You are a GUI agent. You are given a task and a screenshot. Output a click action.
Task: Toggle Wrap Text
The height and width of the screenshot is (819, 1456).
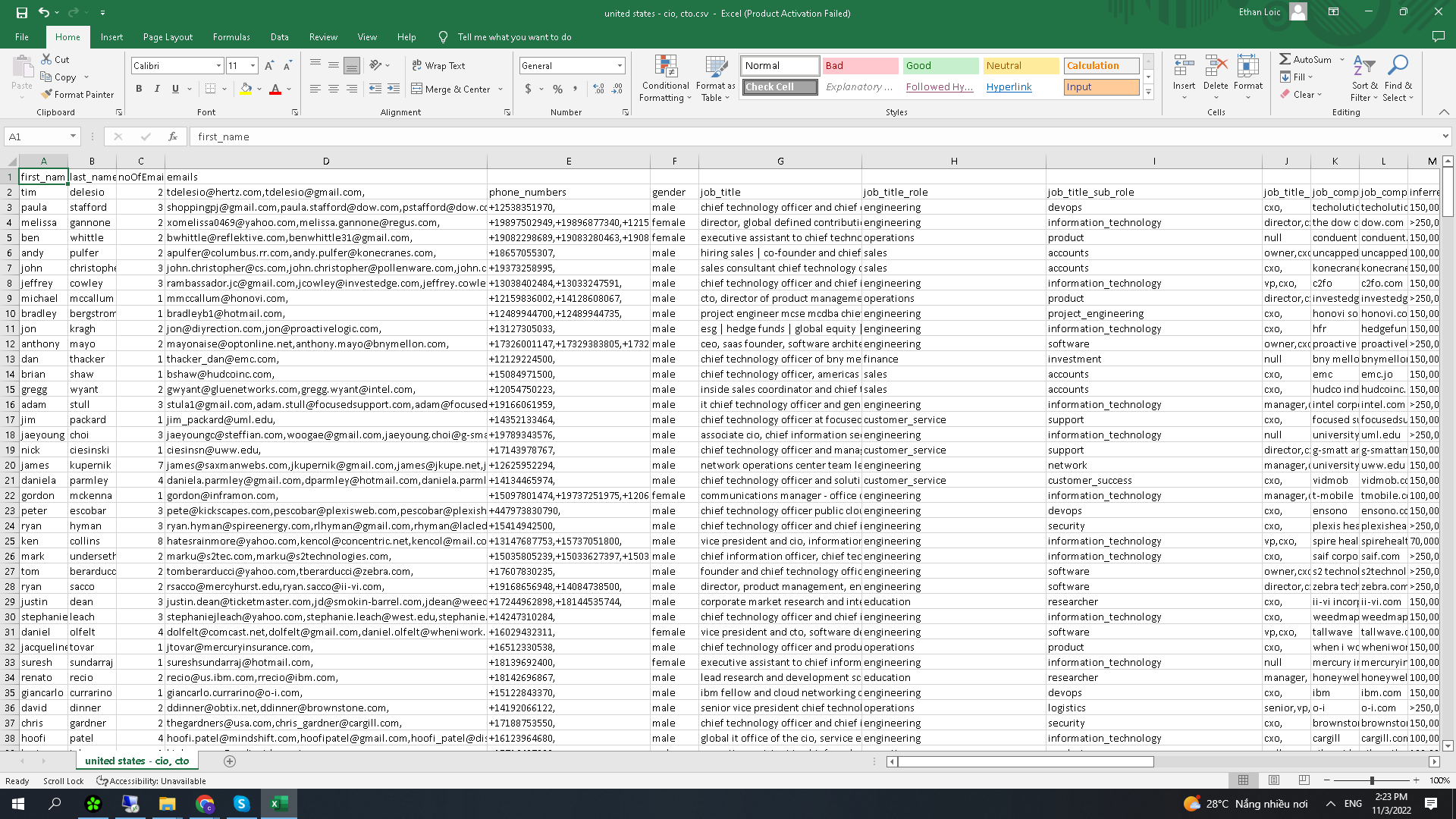pyautogui.click(x=438, y=66)
